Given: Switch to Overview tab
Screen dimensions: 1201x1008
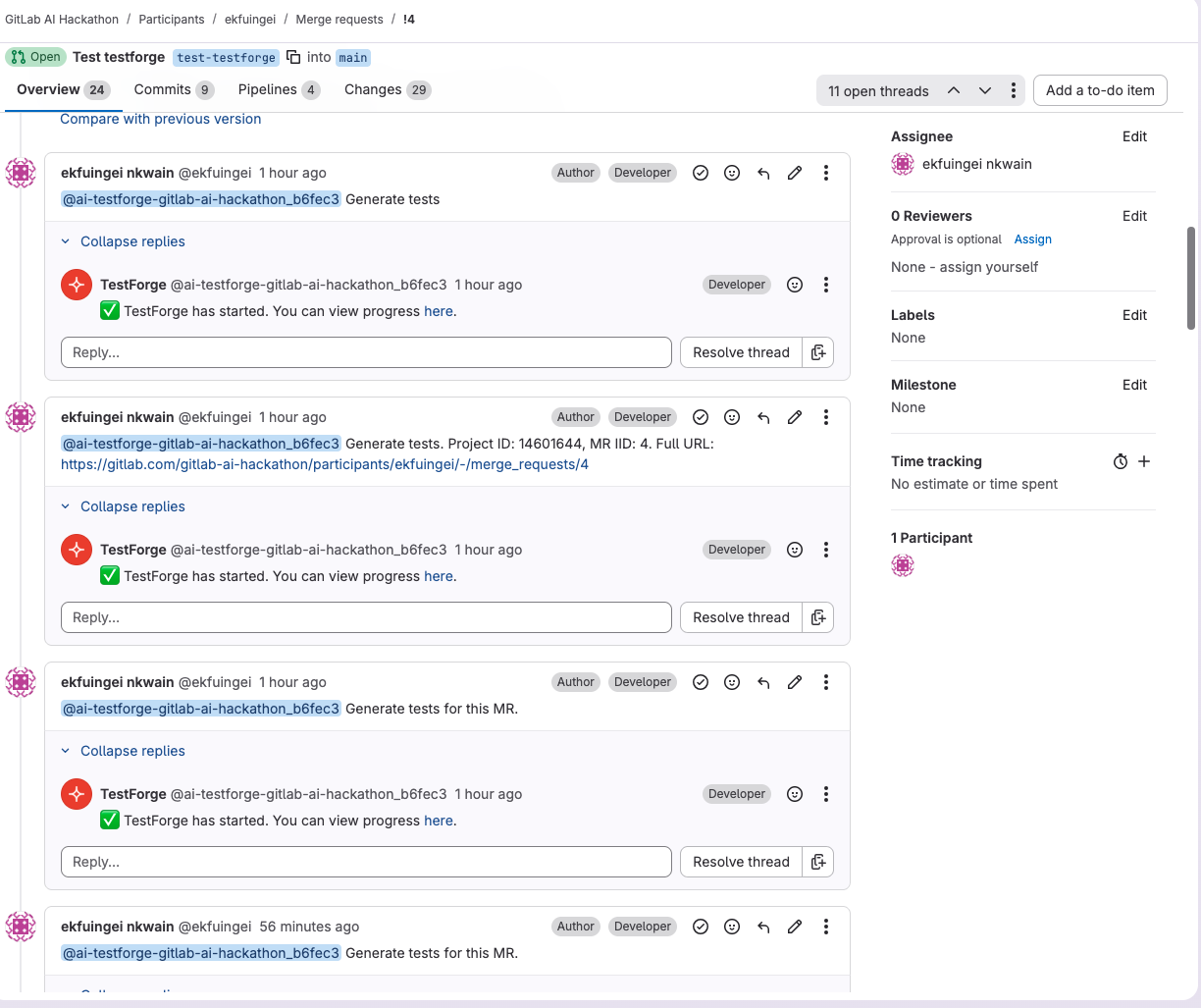Looking at the screenshot, I should [64, 89].
